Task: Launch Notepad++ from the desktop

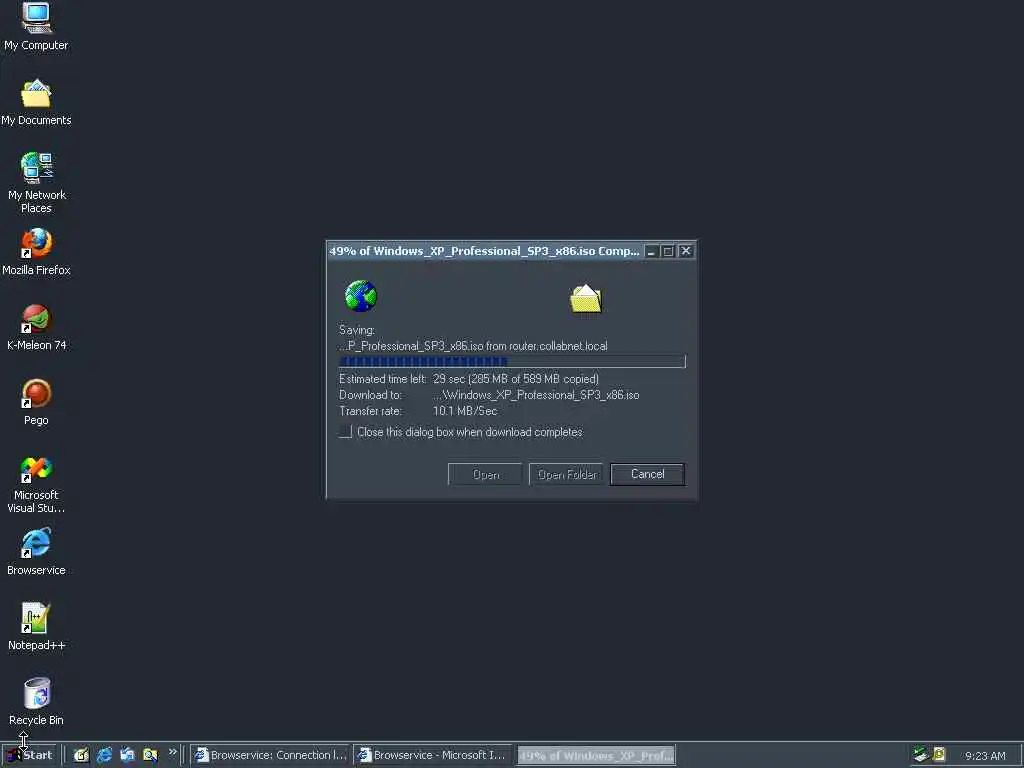Action: tap(36, 627)
